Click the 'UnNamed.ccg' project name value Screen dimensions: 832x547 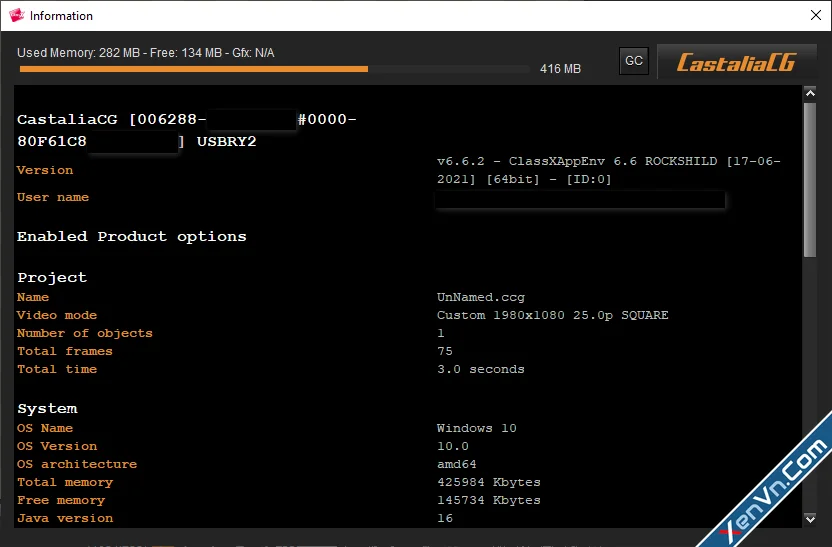481,298
